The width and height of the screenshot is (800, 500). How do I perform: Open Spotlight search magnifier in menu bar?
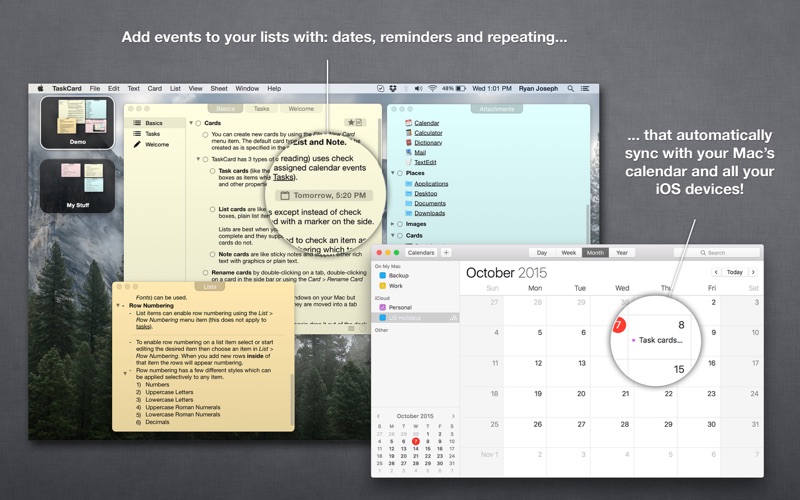(570, 88)
